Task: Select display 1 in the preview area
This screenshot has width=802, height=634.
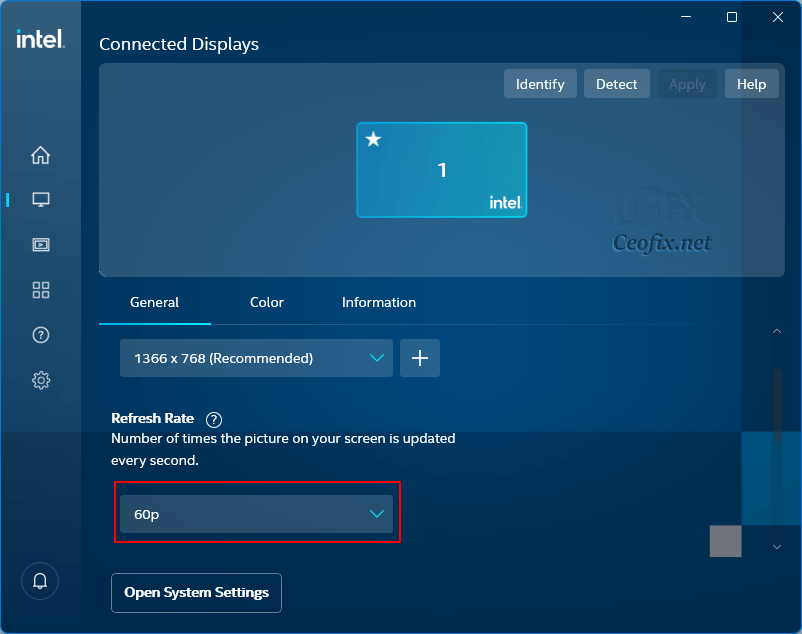Action: pos(442,170)
